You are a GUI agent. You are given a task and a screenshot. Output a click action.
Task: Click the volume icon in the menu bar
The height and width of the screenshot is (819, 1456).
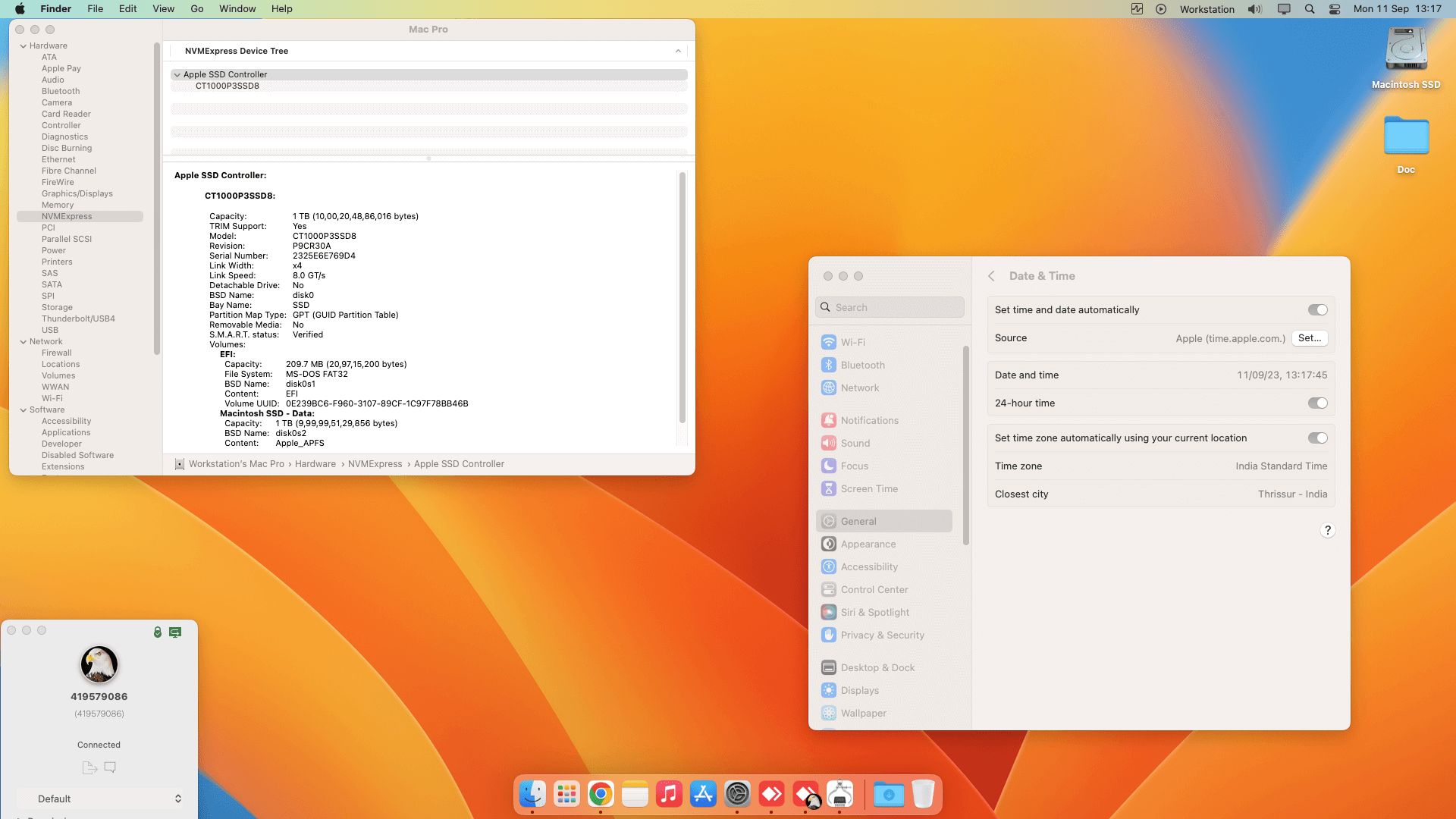click(x=1255, y=9)
